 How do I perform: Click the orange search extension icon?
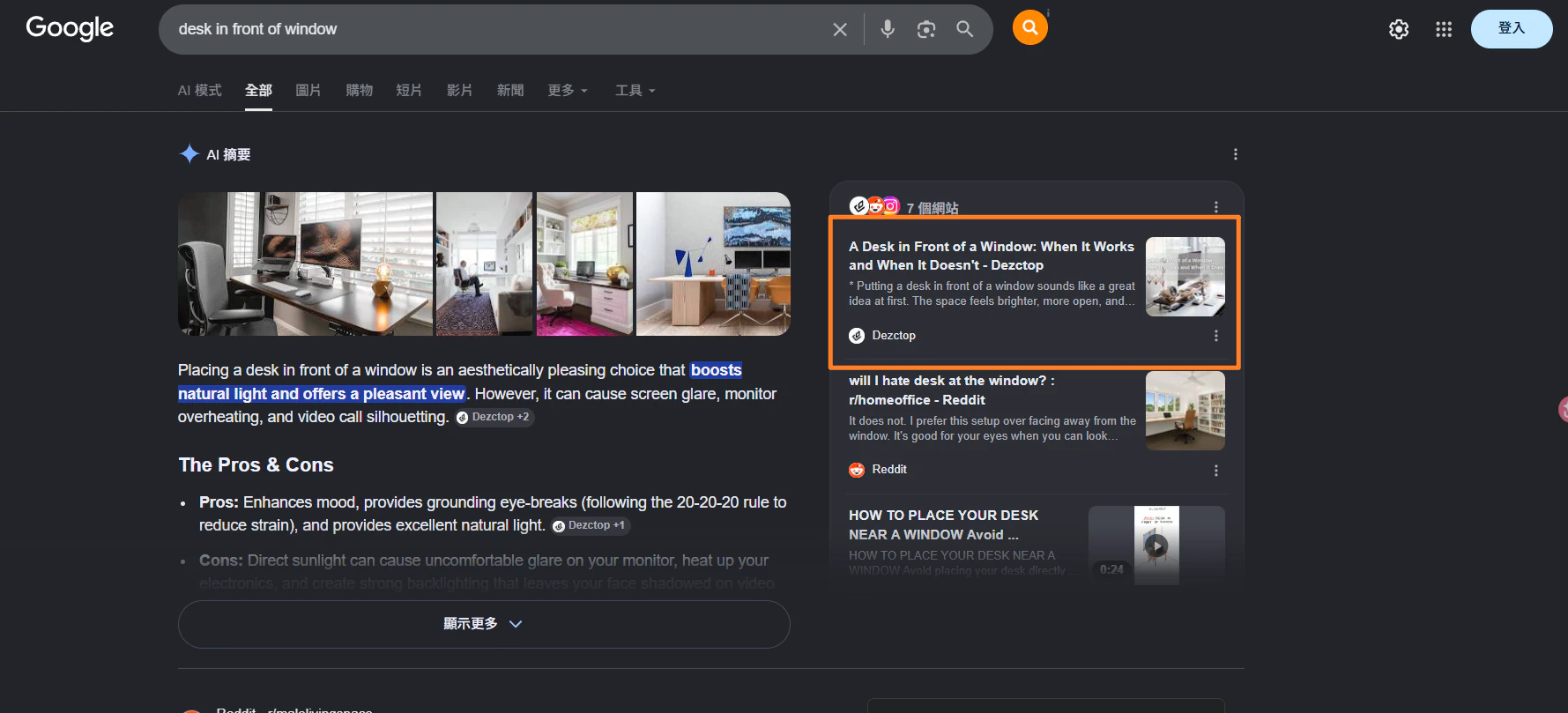[1029, 27]
